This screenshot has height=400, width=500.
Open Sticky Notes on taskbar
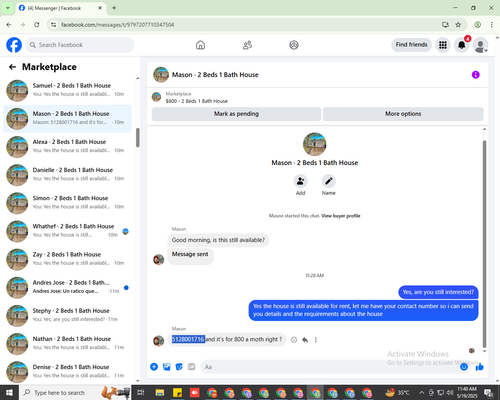[x=177, y=393]
